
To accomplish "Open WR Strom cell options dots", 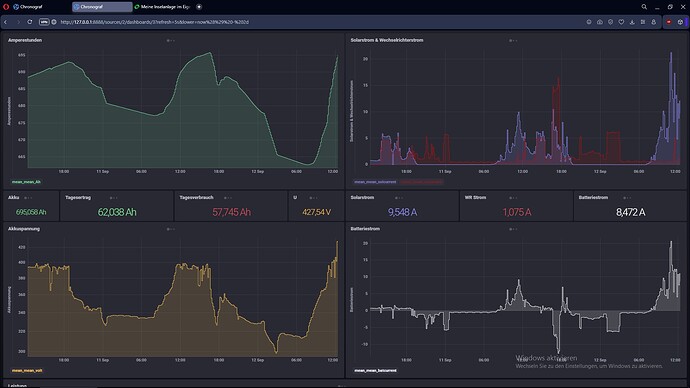I will coord(513,198).
